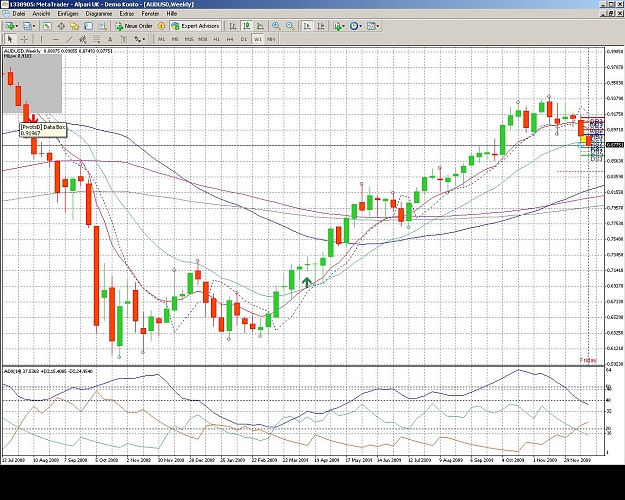Select the crosshair tool
Screen dimensions: 625x500
[x=24, y=39]
